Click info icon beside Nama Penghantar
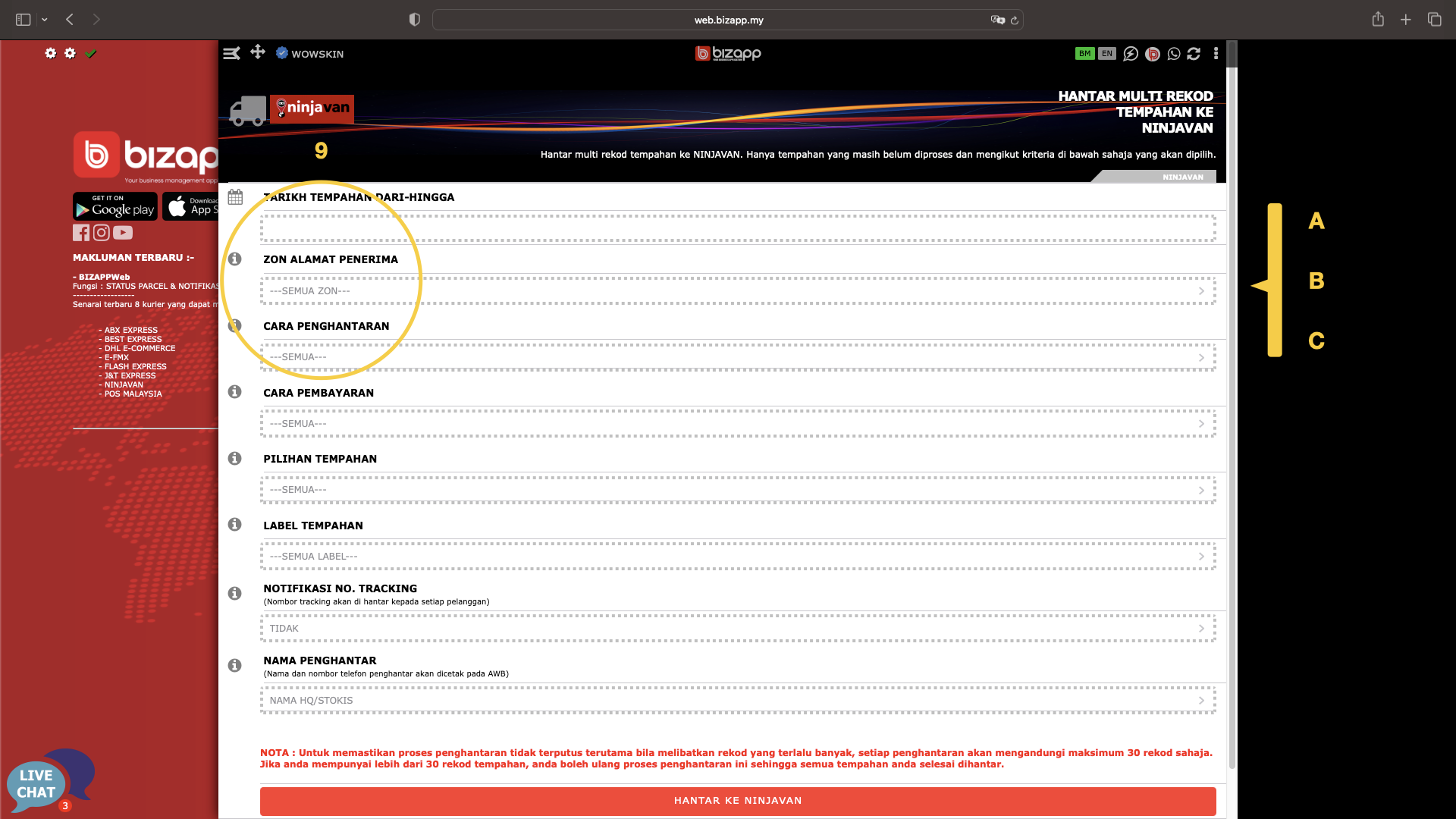The width and height of the screenshot is (1456, 819). 235,666
